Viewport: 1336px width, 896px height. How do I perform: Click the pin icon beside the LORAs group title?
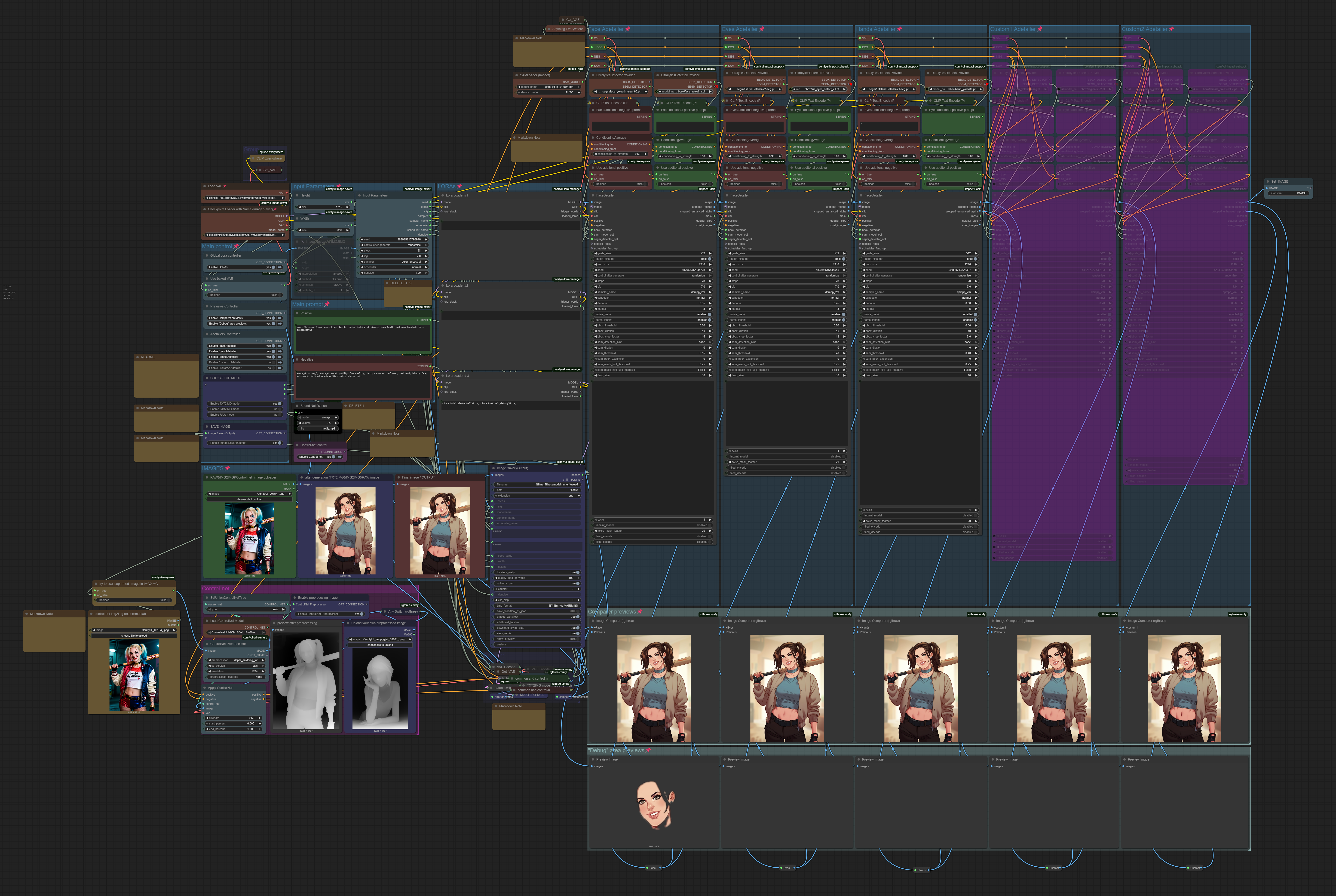[460, 186]
